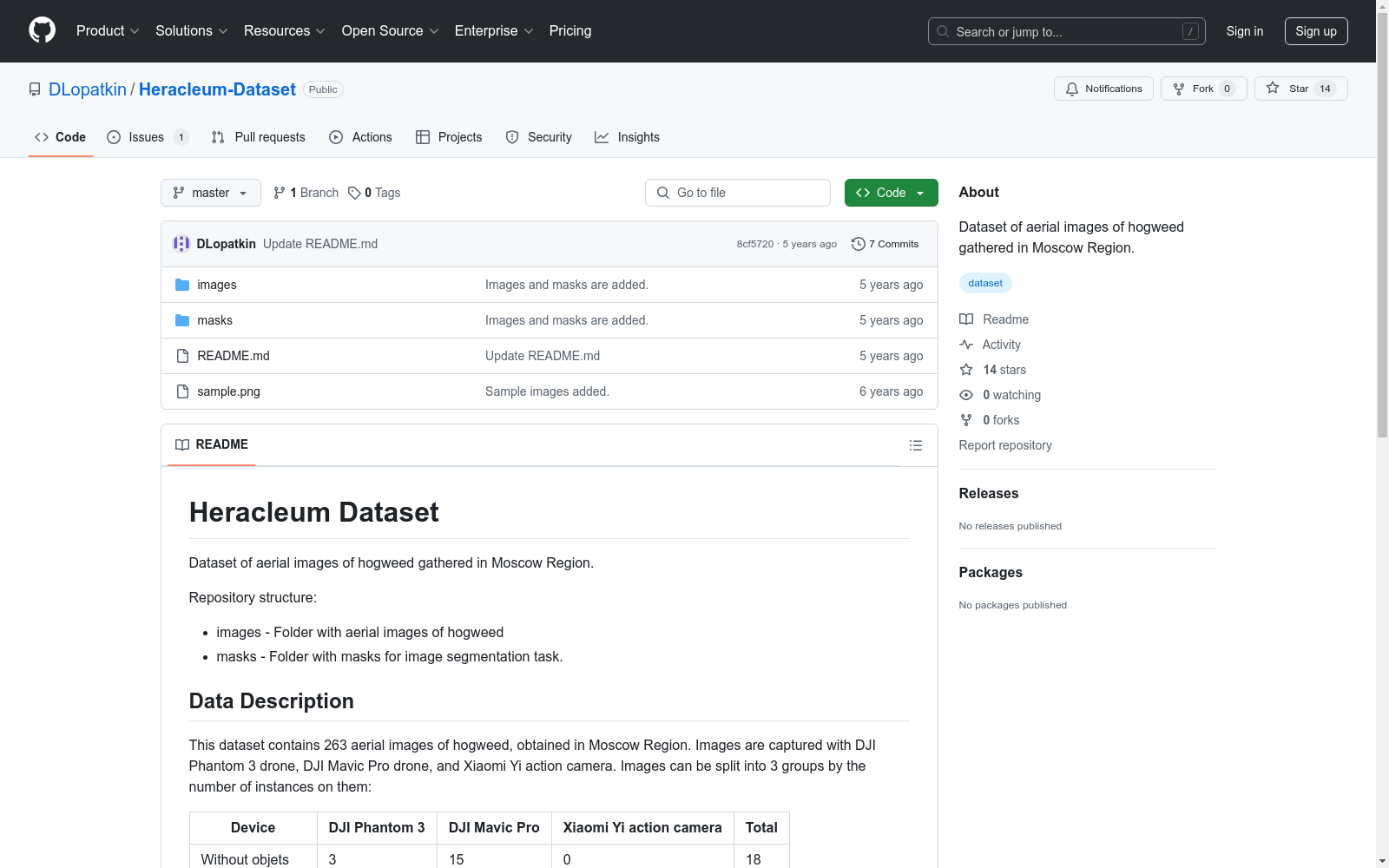
Task: Expand the Open Source menu
Action: (391, 30)
